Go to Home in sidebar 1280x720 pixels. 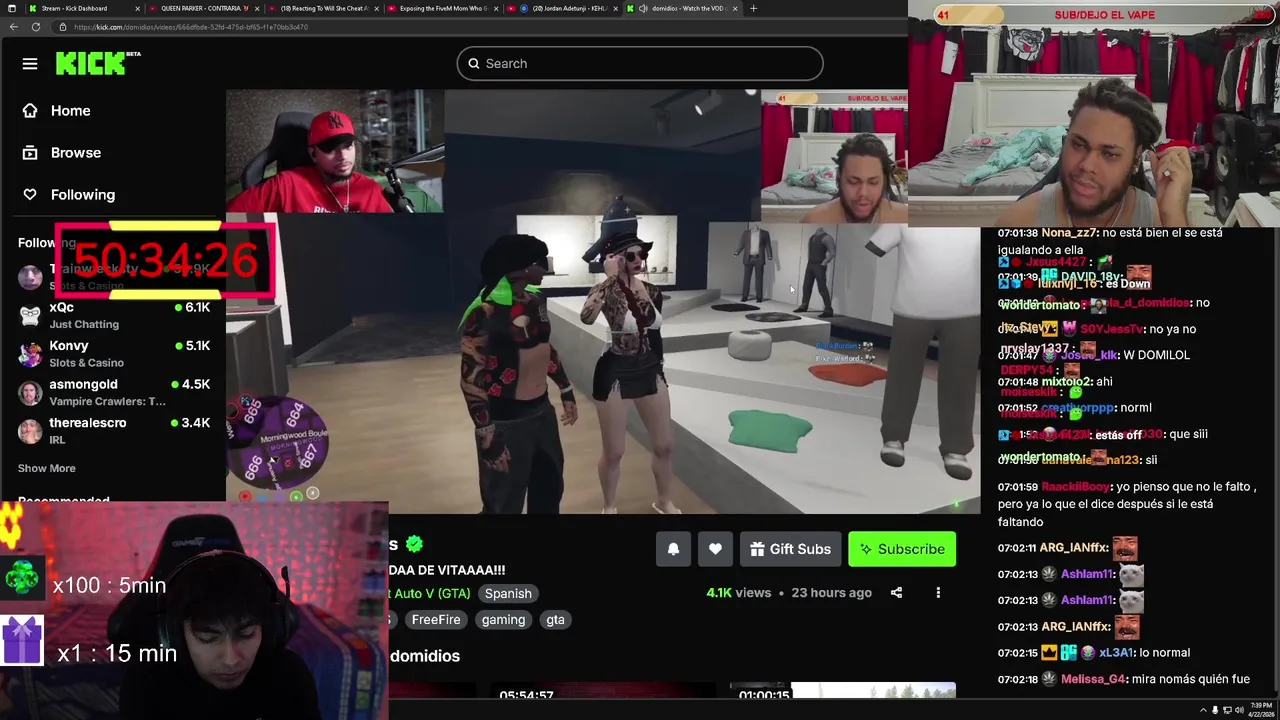[x=70, y=111]
